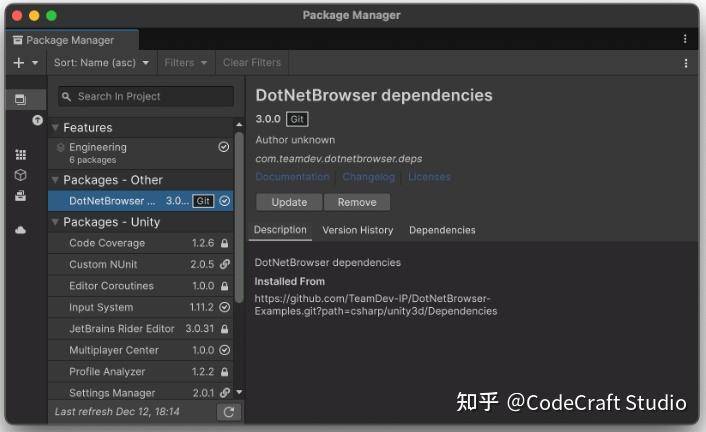Screen dimensions: 706x432
Task: Click the Update button
Action: 289,202
